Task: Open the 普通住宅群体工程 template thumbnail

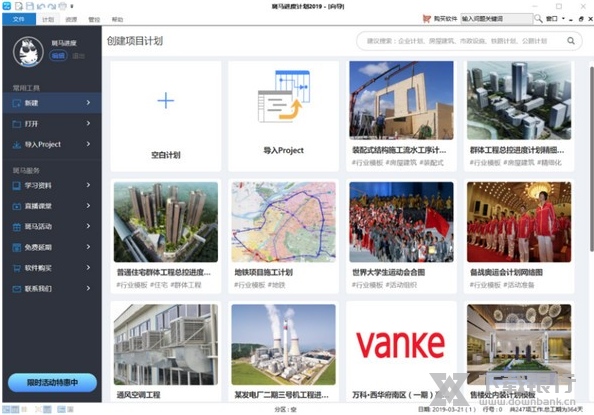Action: pos(166,222)
